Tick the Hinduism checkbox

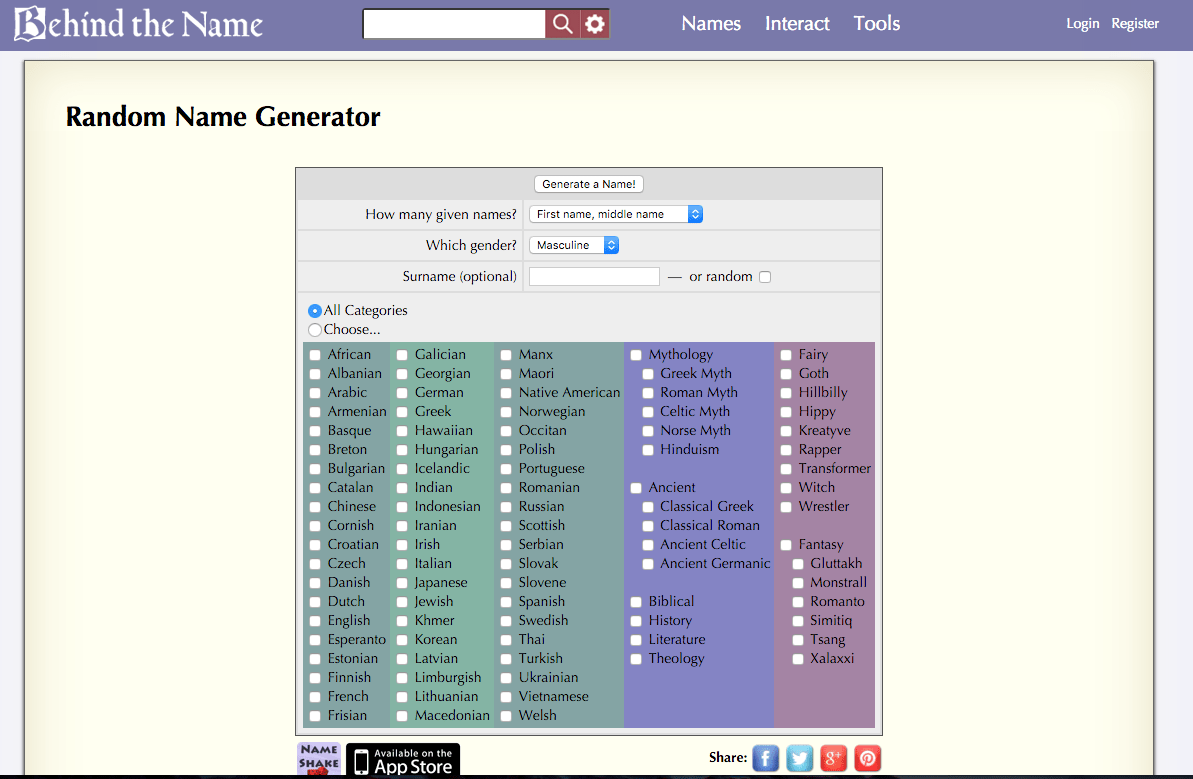click(x=648, y=450)
